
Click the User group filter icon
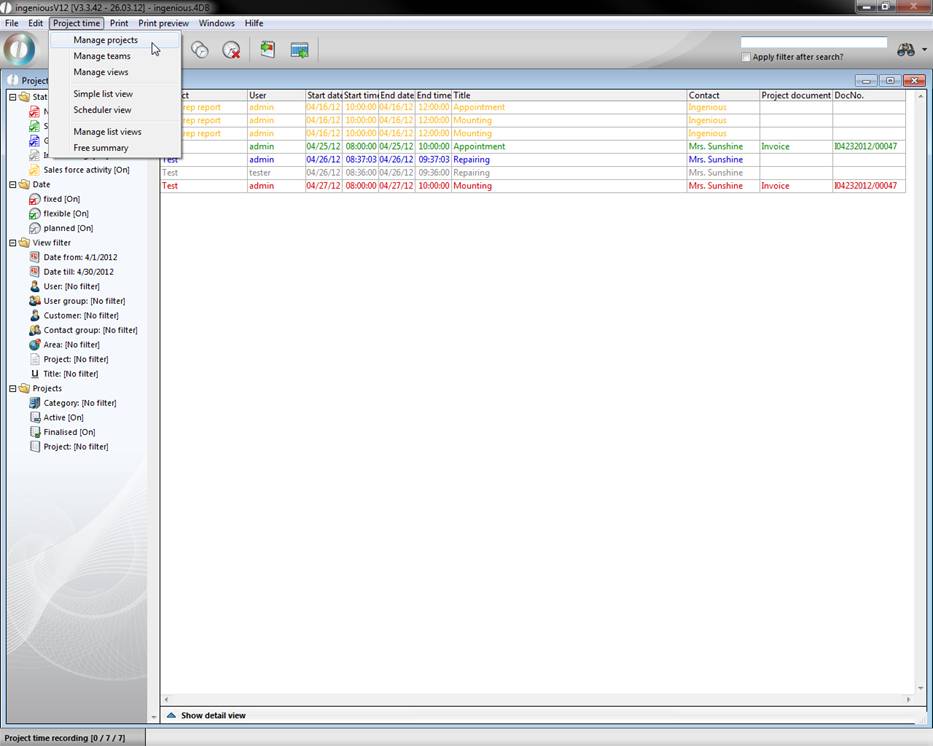[35, 301]
